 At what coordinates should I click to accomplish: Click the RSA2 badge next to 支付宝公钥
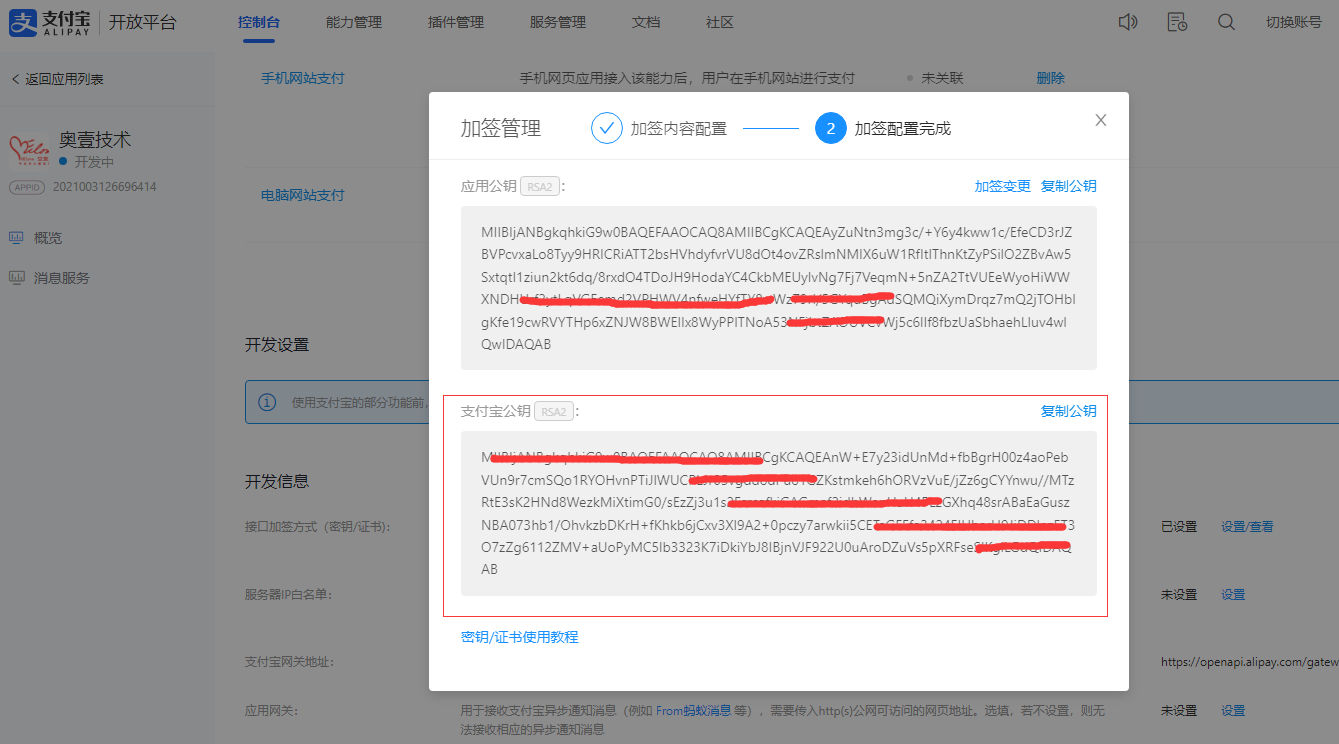pyautogui.click(x=554, y=411)
